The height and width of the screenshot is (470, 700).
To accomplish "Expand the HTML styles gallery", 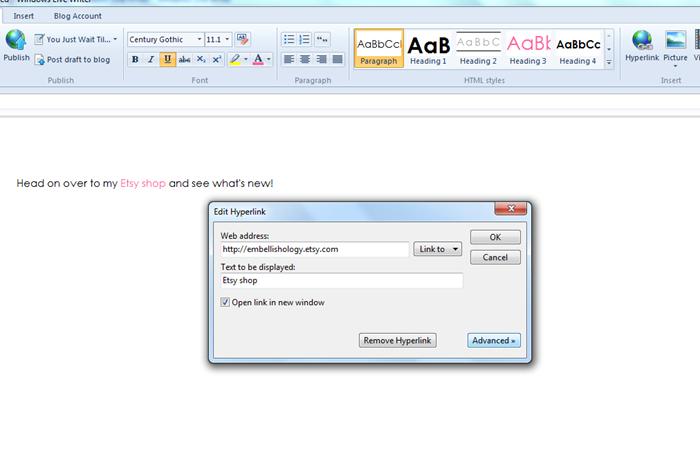I will 609,62.
